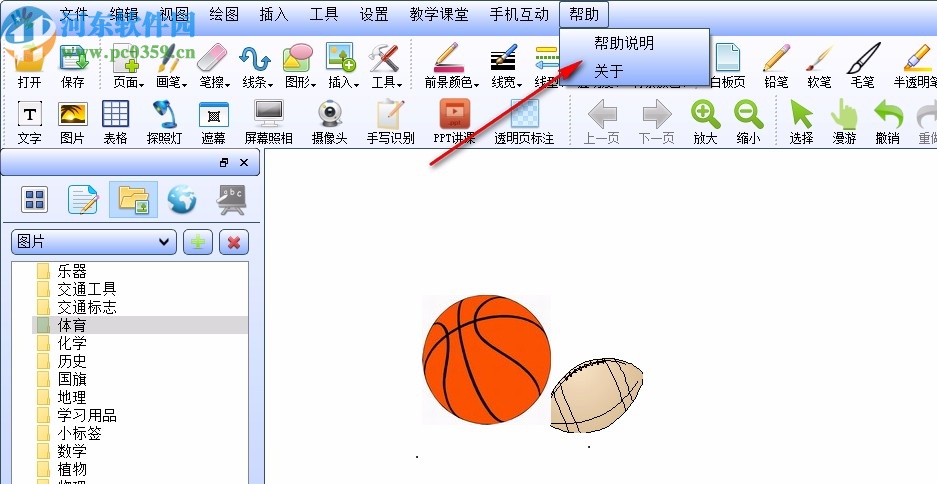Select the 国旗 folder in tree

pos(72,379)
